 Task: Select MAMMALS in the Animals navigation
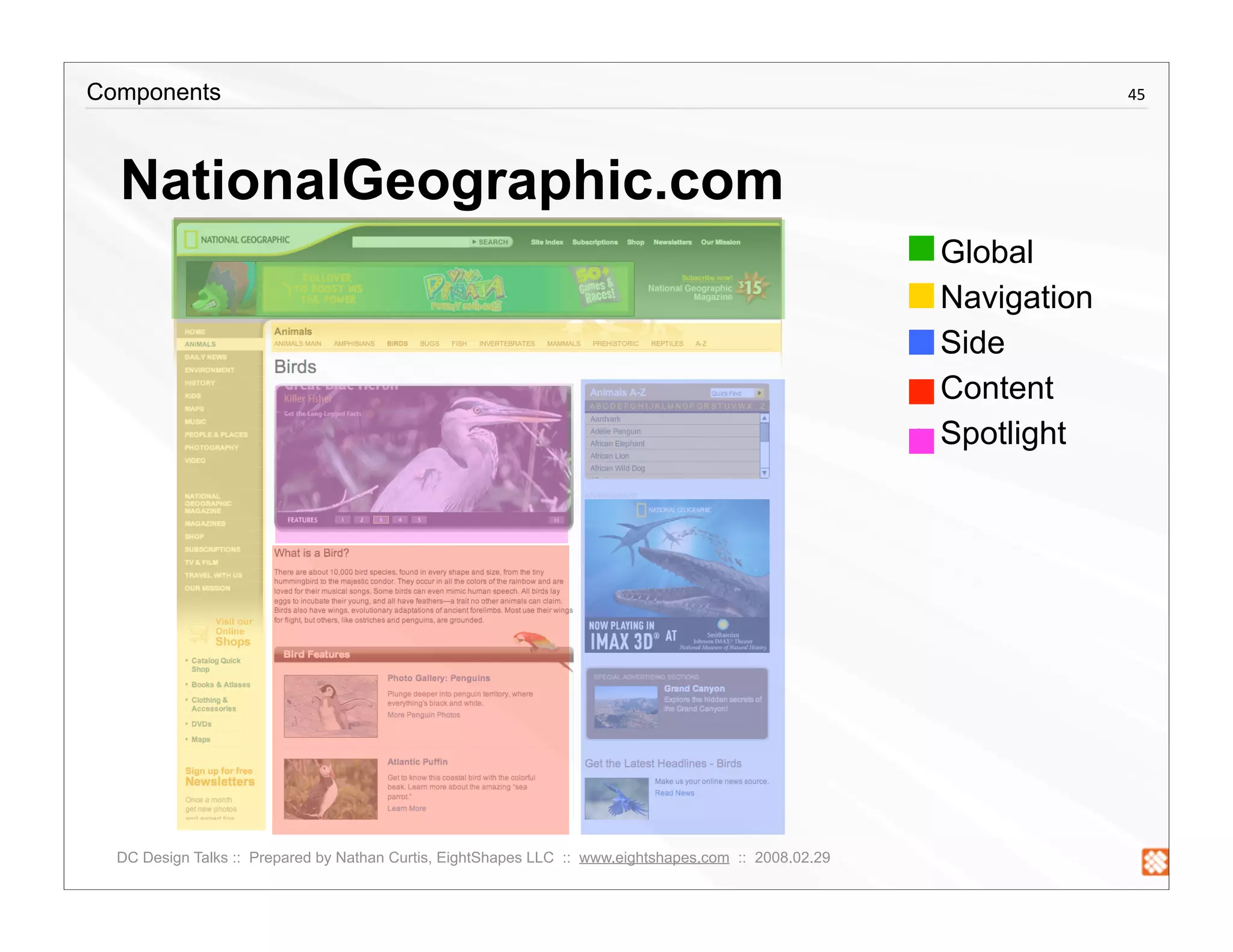pyautogui.click(x=563, y=344)
